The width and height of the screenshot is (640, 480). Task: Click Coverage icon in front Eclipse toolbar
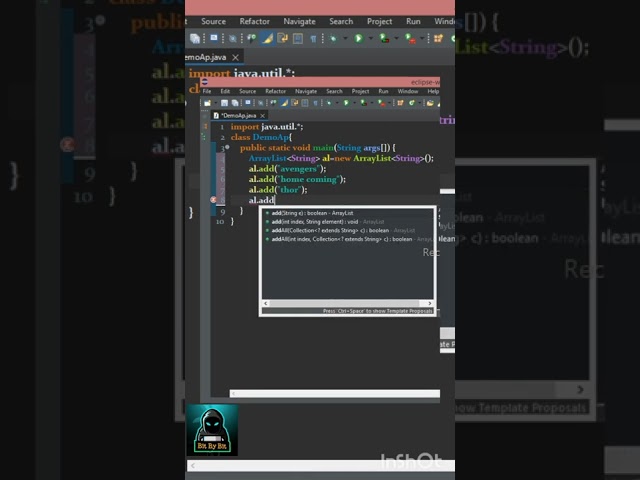coord(364,103)
